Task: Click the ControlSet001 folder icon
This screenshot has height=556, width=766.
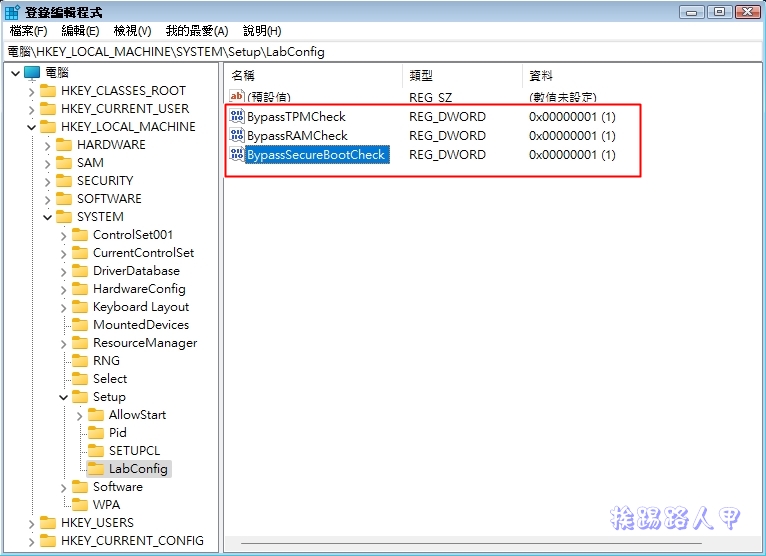Action: (80, 235)
